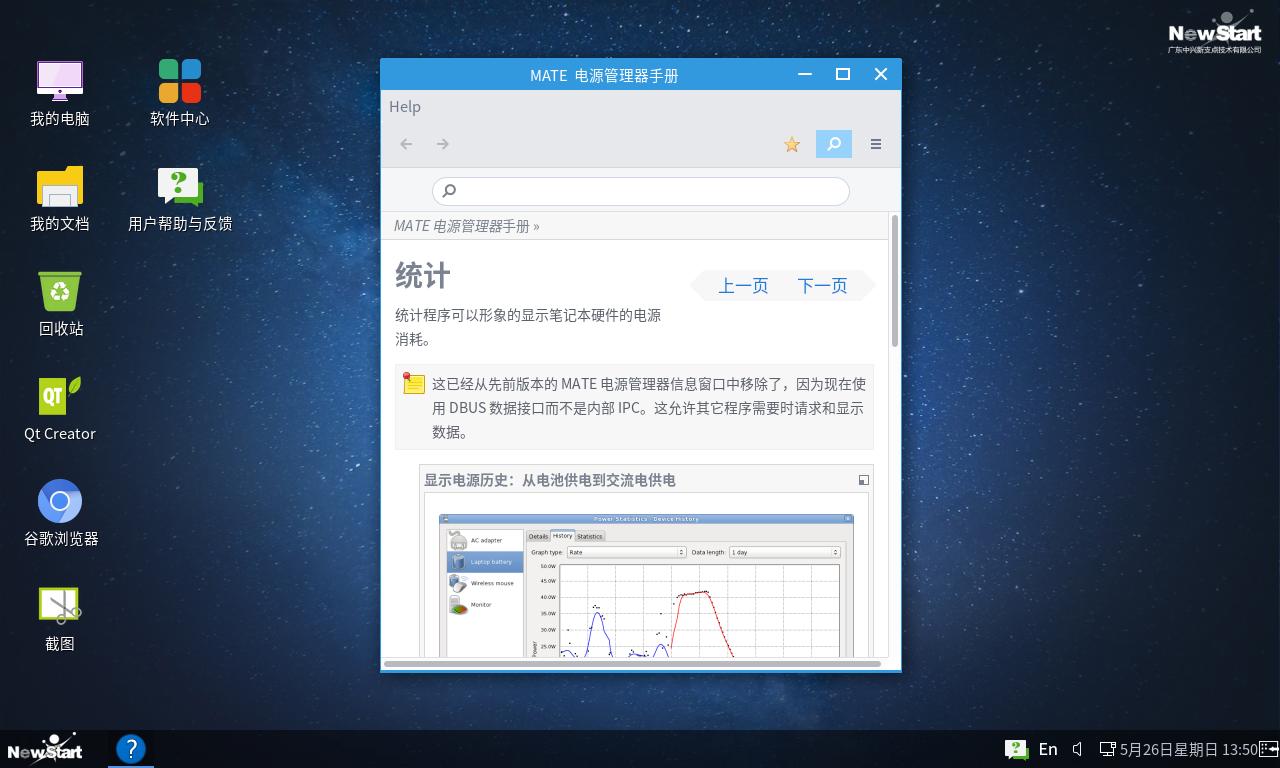Go forward with the right arrow button
The height and width of the screenshot is (768, 1280).
(x=442, y=144)
